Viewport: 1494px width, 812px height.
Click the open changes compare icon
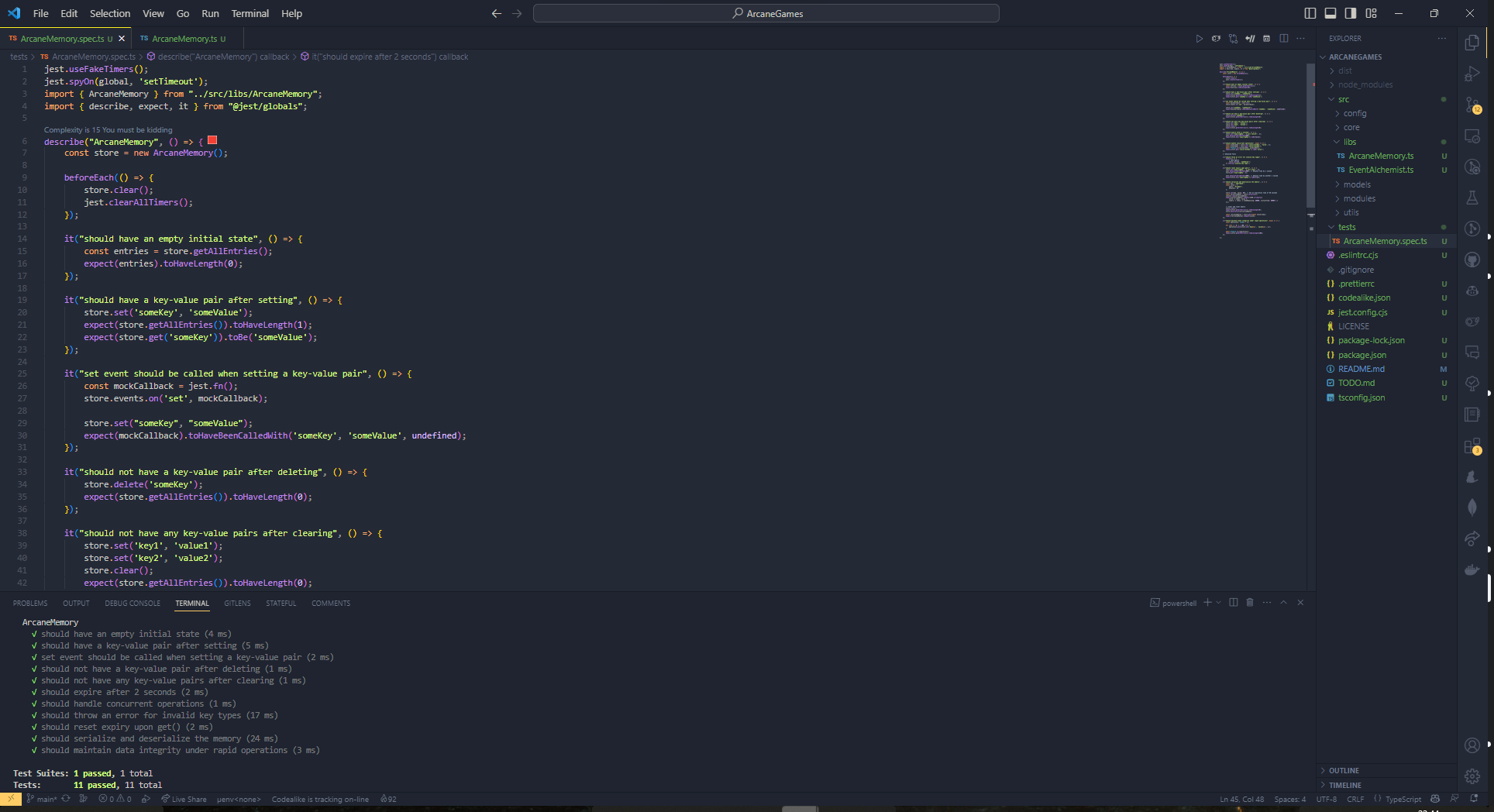coord(1233,39)
